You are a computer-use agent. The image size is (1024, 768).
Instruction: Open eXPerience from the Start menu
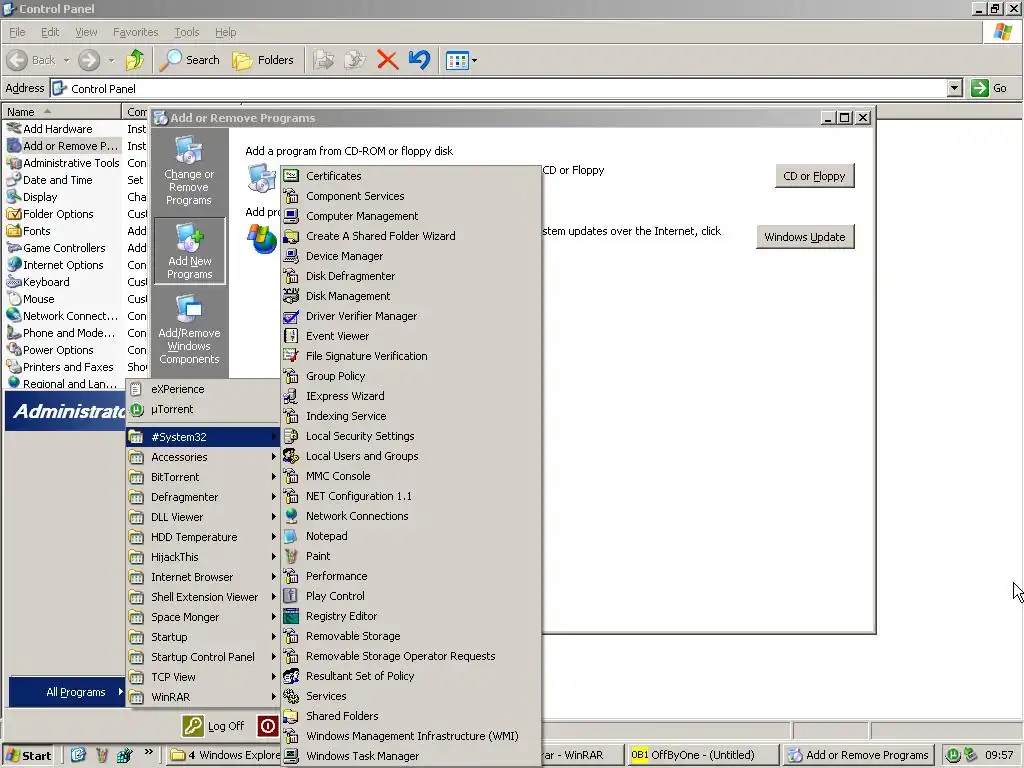203,389
